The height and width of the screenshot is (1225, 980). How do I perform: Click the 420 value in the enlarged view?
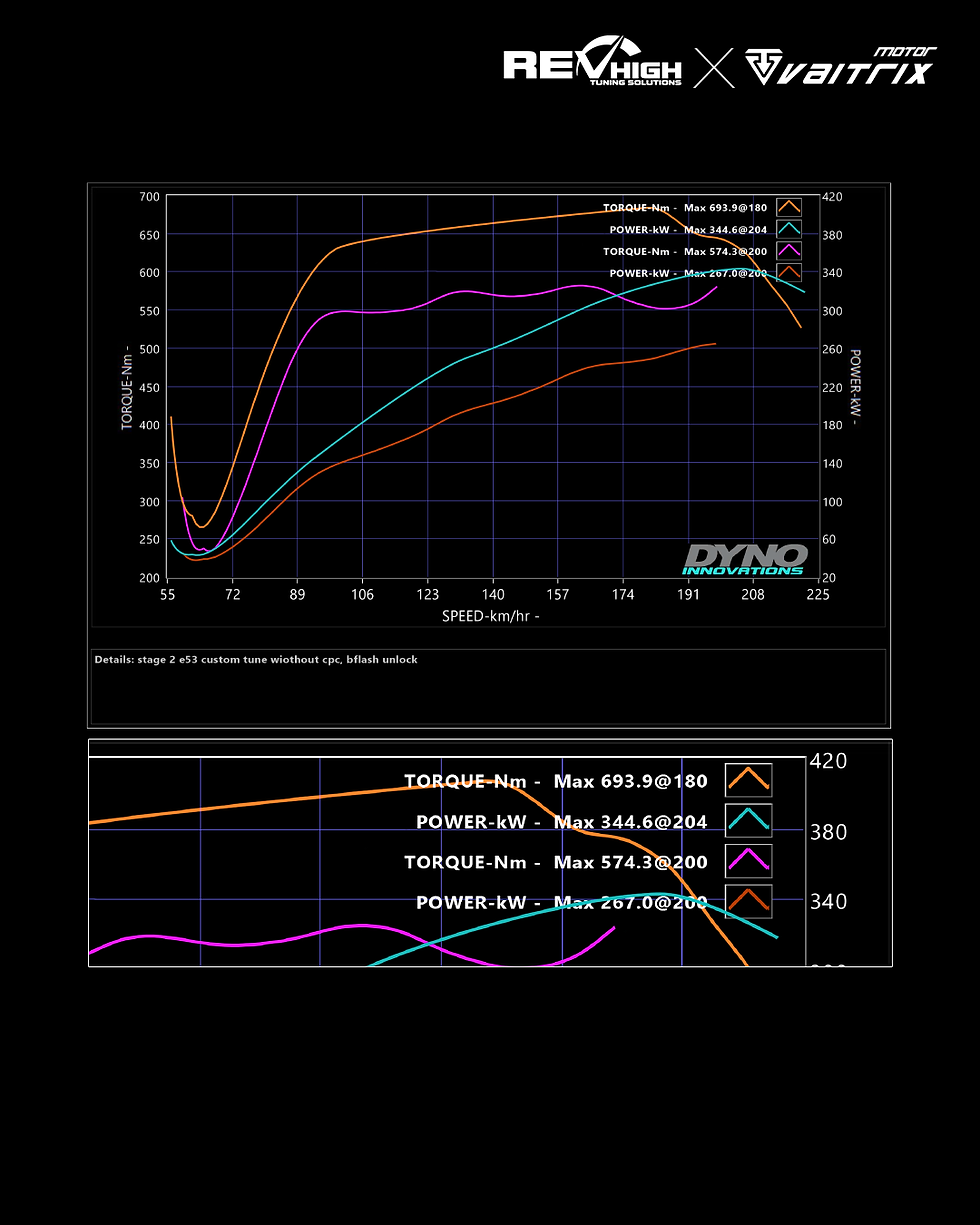point(828,762)
